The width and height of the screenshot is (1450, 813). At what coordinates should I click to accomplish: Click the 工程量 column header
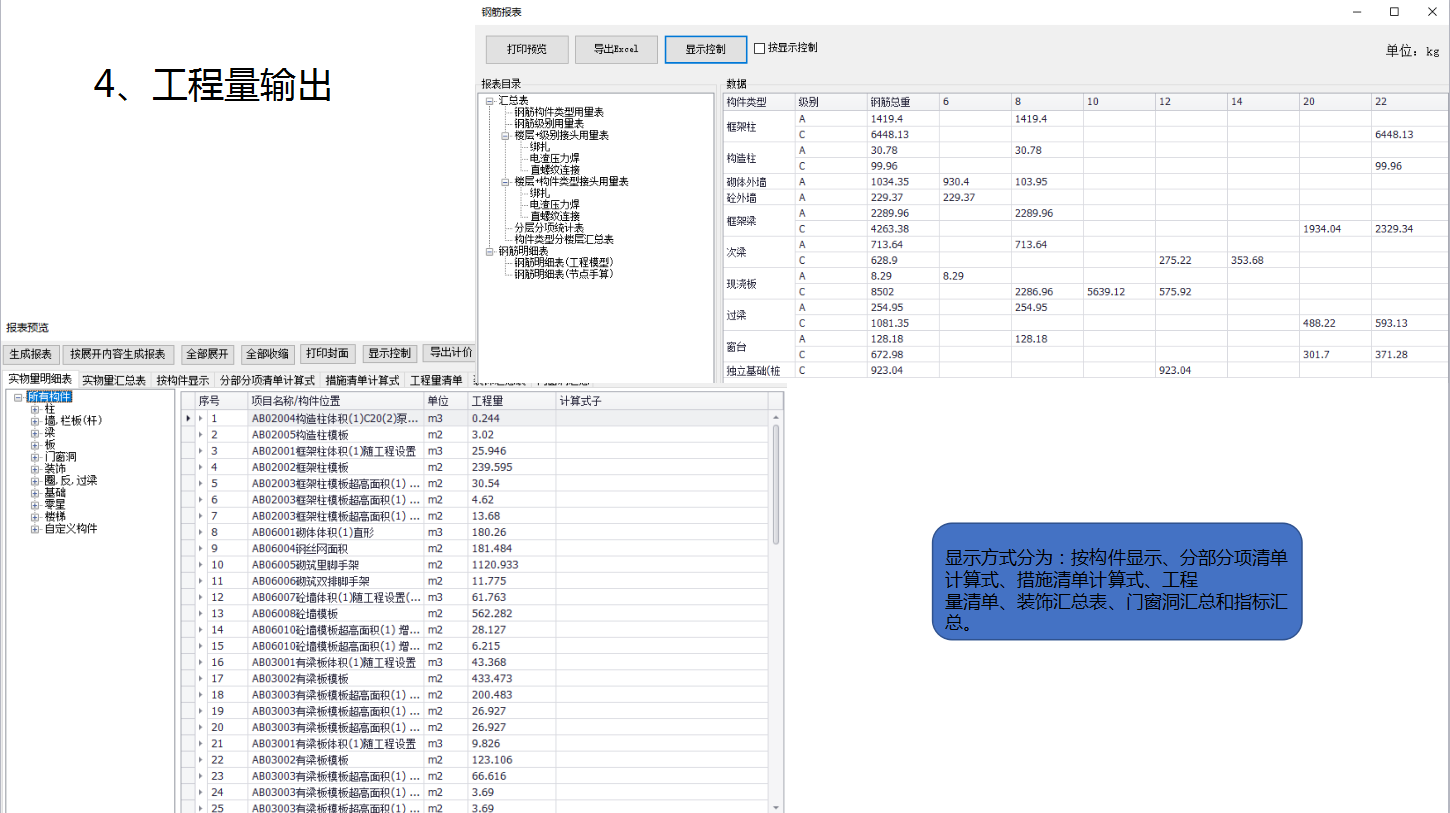pos(511,401)
